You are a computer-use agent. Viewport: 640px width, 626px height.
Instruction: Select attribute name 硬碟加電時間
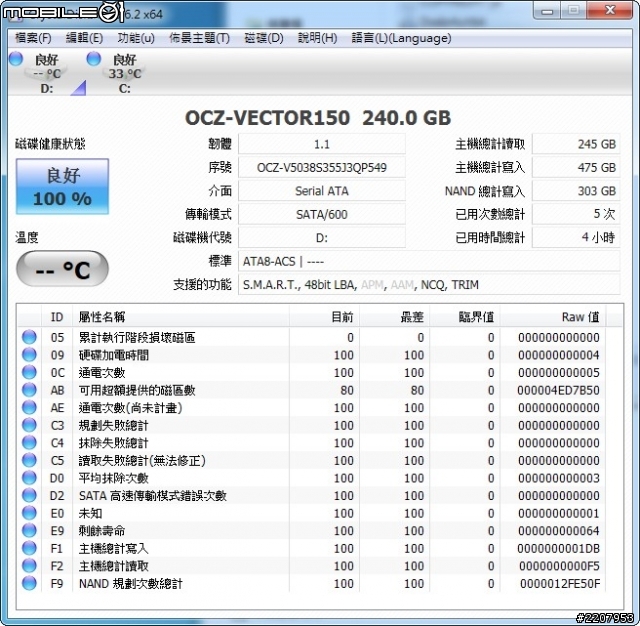click(114, 355)
